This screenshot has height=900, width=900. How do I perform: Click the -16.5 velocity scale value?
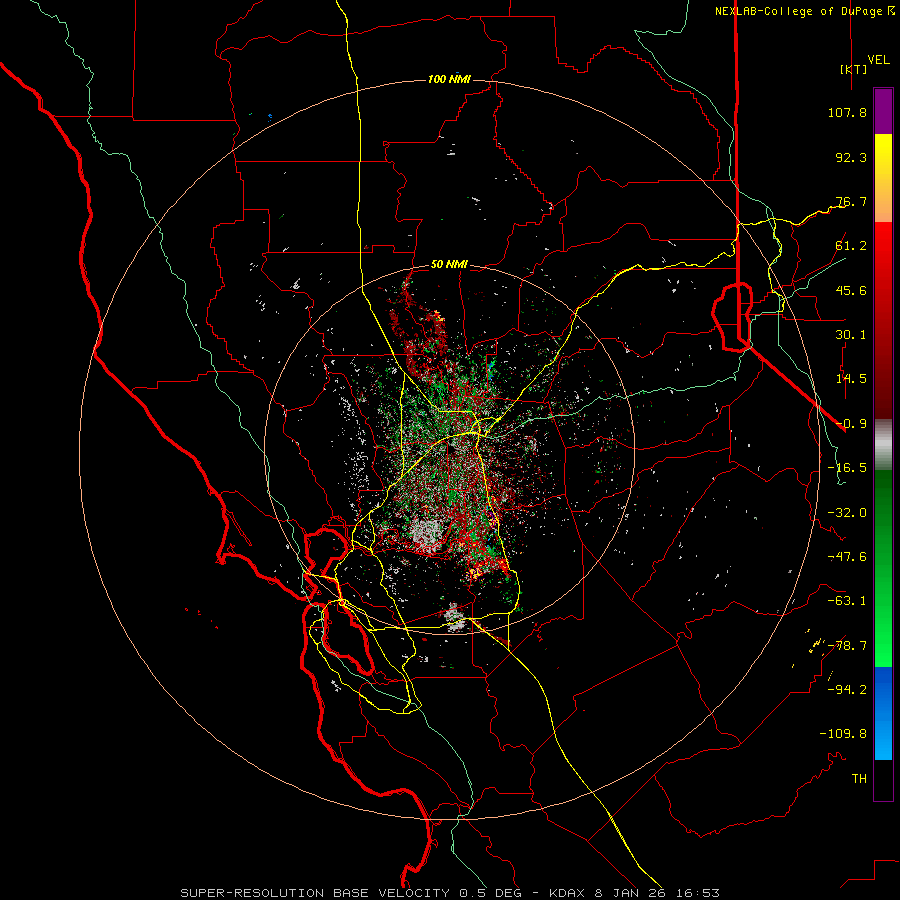[847, 468]
